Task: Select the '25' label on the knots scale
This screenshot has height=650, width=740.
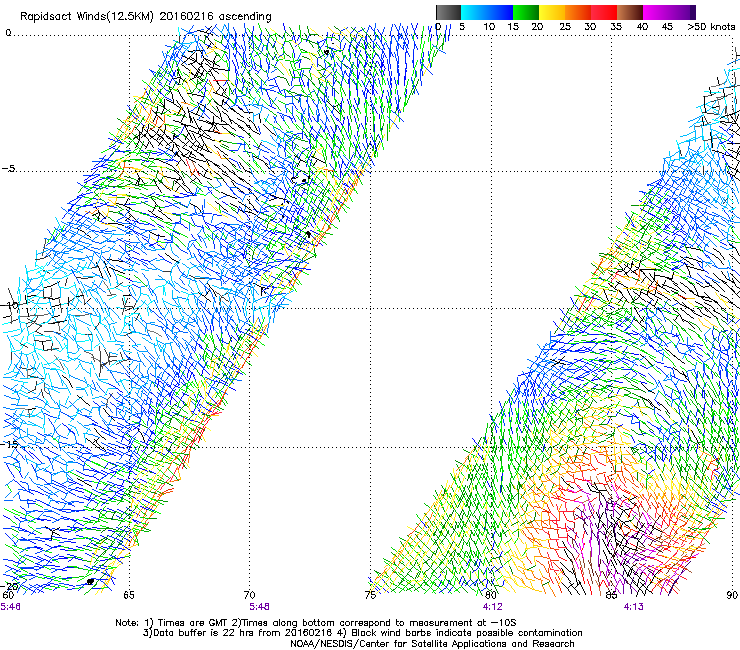Action: click(x=565, y=27)
